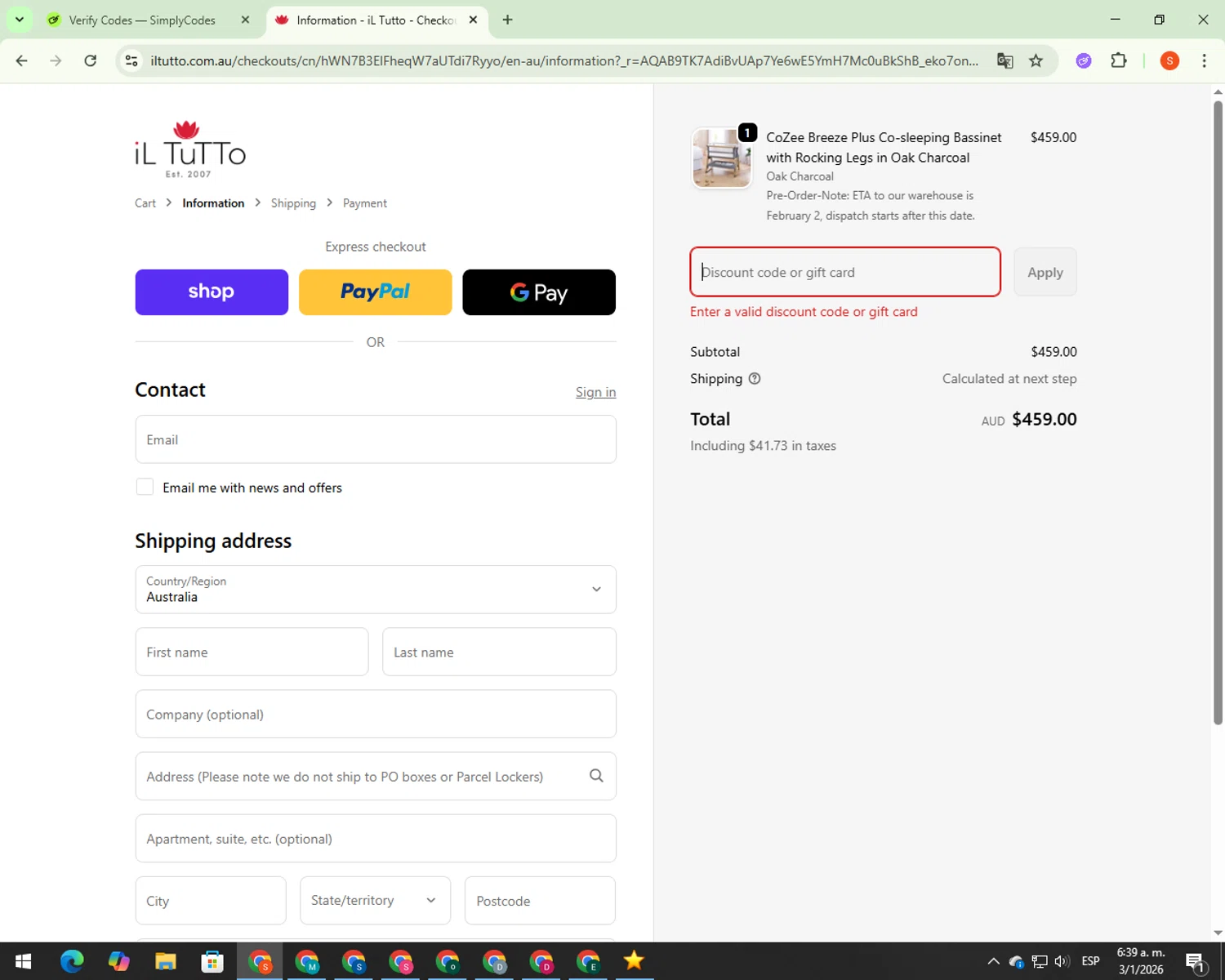Screen dimensions: 1225x980
Task: Focus the Email input field
Action: click(376, 439)
